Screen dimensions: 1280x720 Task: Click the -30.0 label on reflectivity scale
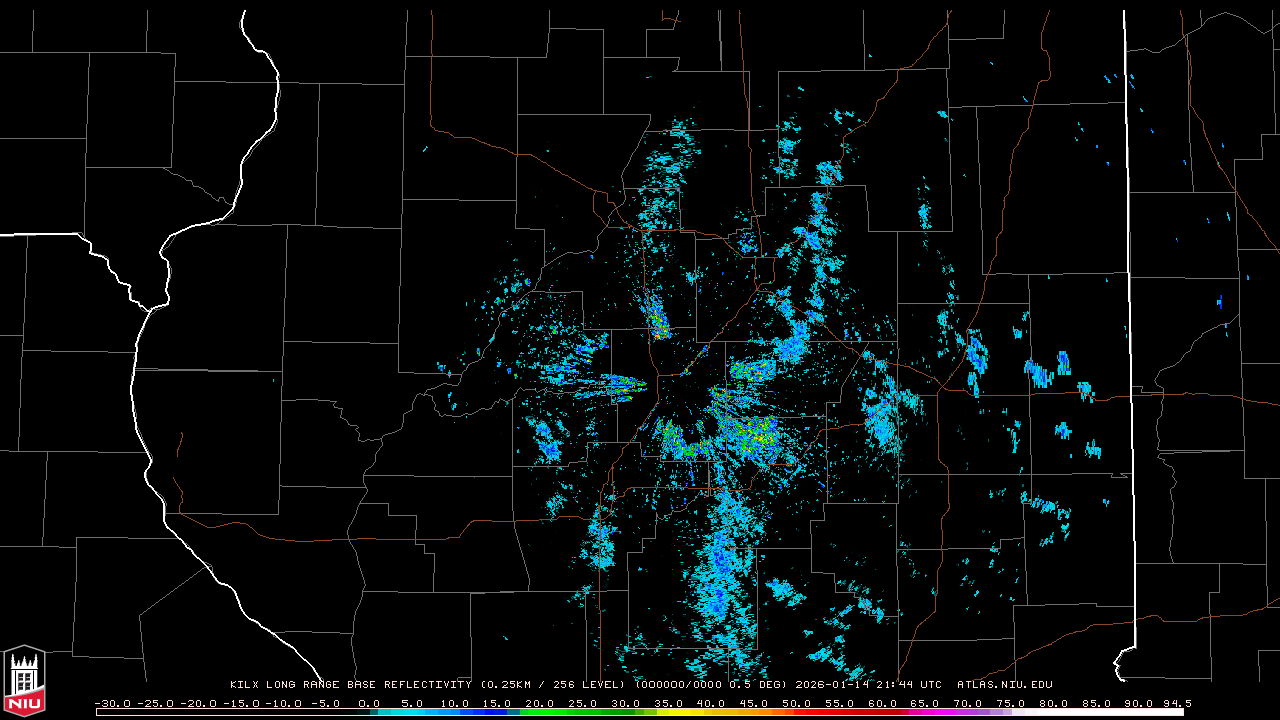pos(112,703)
